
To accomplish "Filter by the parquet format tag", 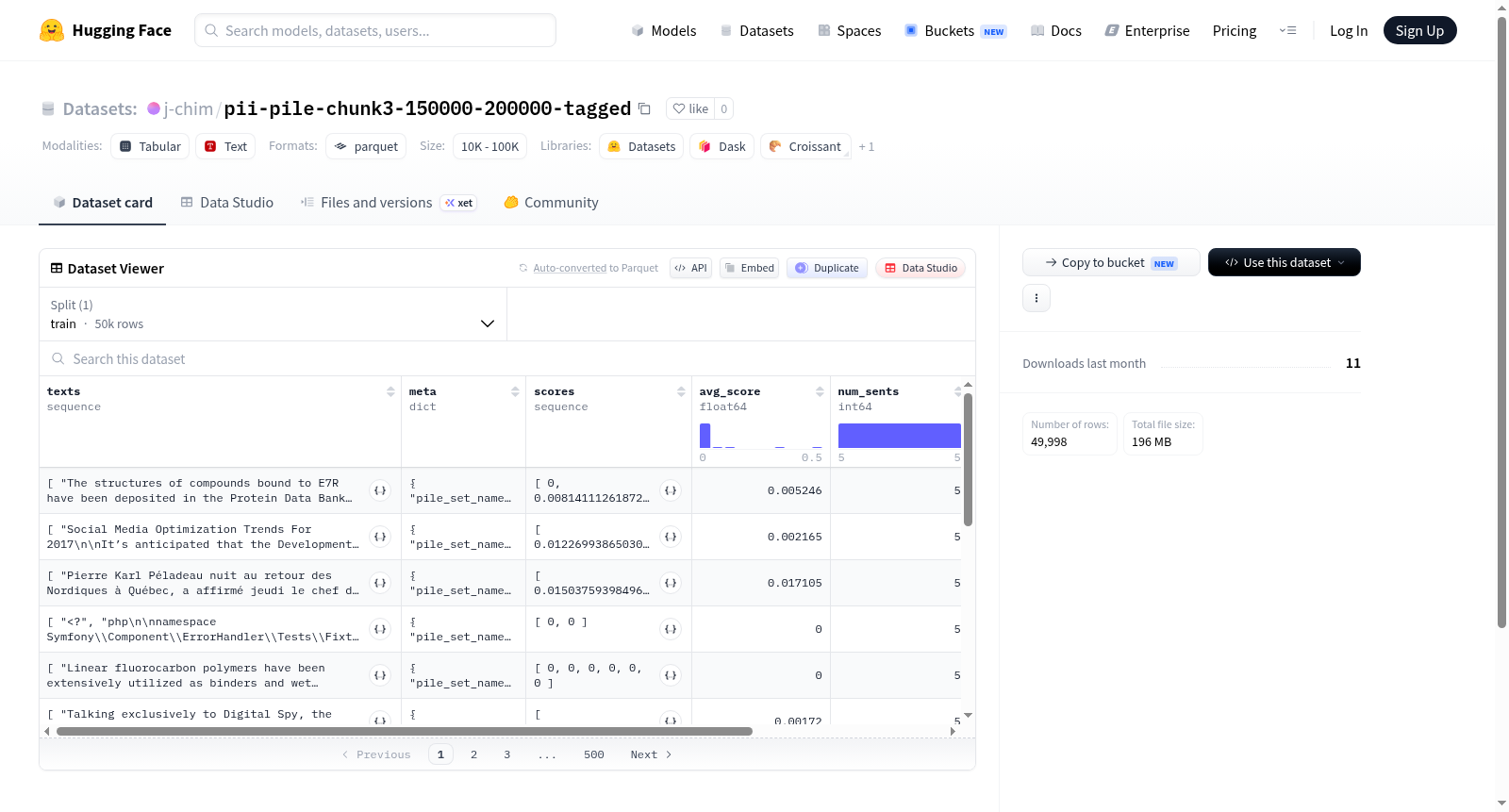I will (x=366, y=146).
